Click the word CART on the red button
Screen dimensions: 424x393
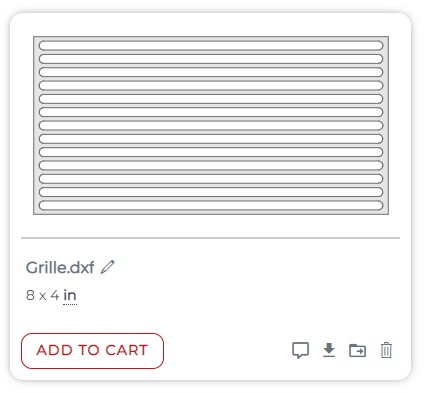127,350
